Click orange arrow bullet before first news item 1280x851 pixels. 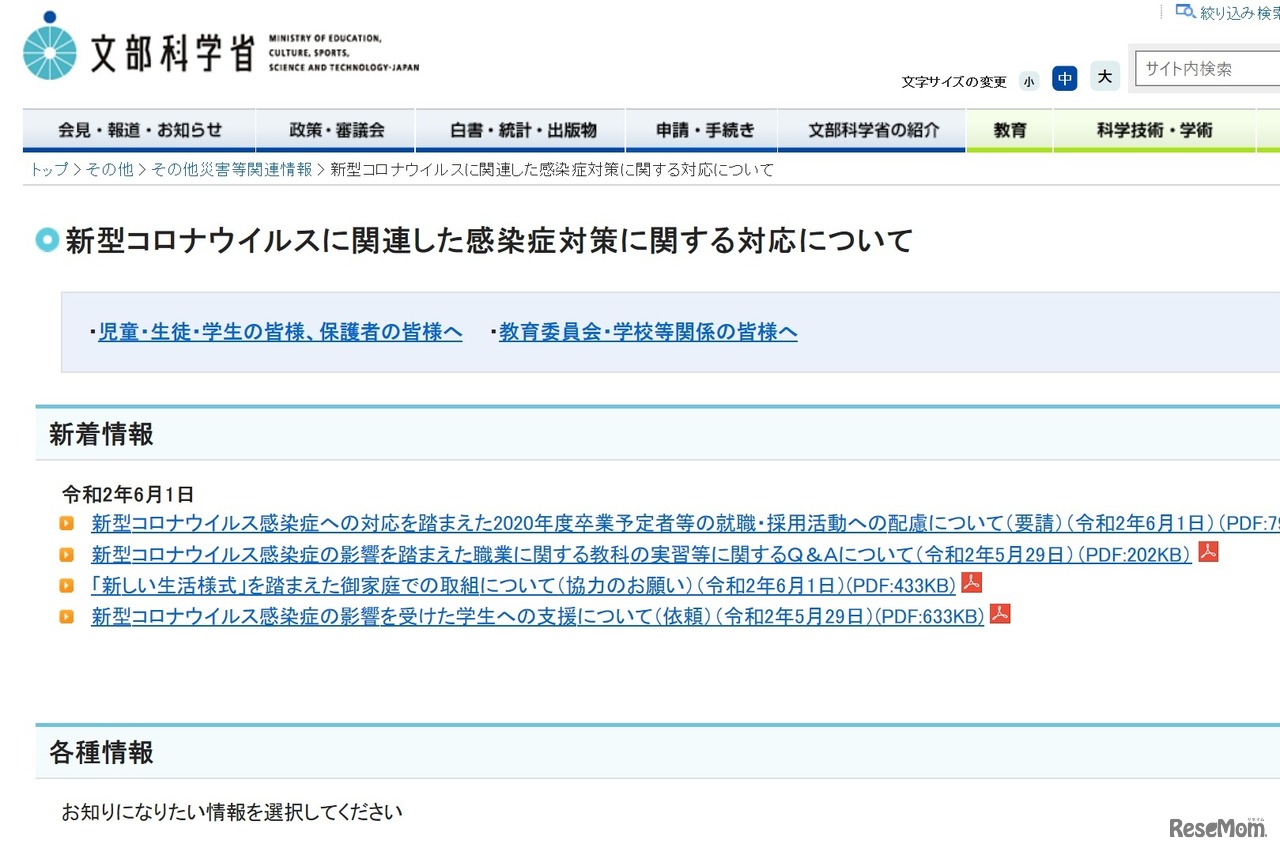coord(67,521)
